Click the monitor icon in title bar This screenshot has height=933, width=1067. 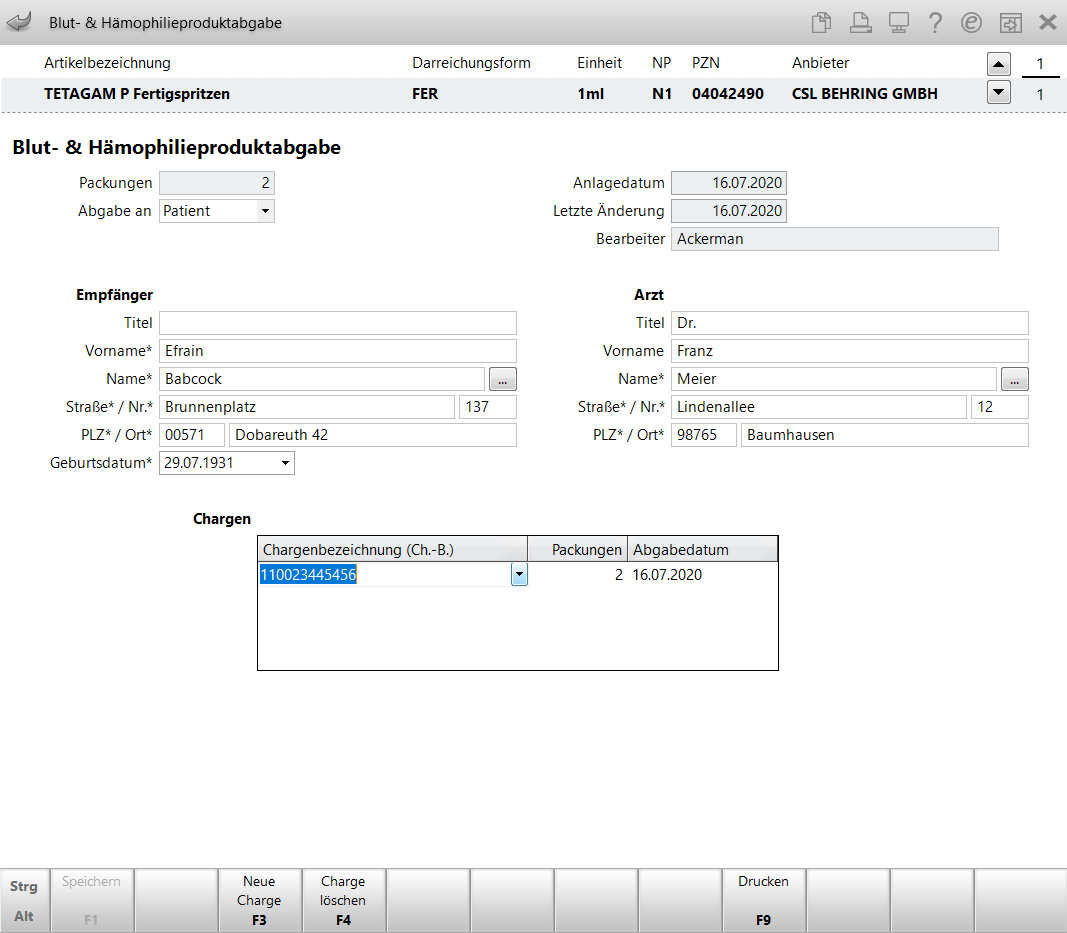pyautogui.click(x=899, y=22)
